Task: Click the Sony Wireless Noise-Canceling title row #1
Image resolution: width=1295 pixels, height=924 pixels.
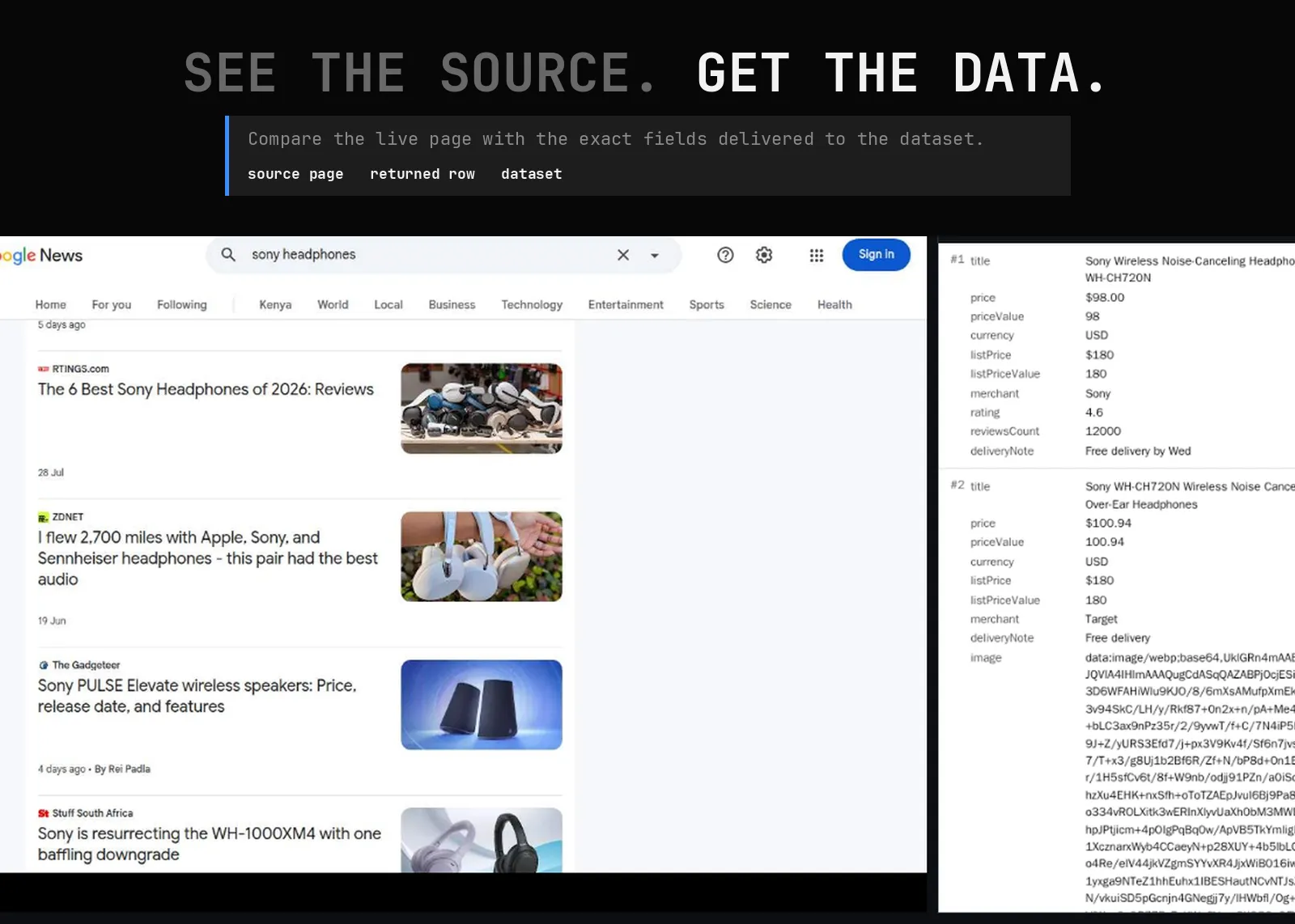Action: point(1190,269)
